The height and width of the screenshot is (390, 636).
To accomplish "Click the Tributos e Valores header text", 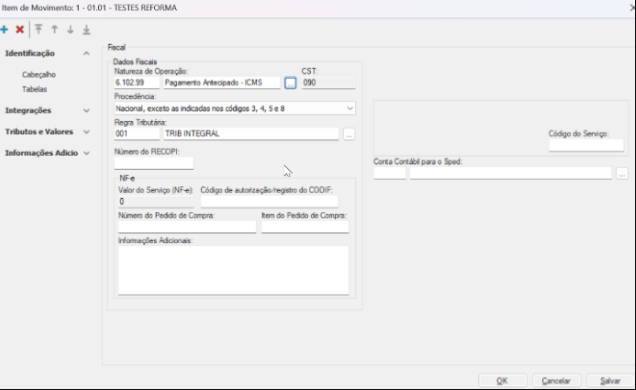I will coord(39,132).
